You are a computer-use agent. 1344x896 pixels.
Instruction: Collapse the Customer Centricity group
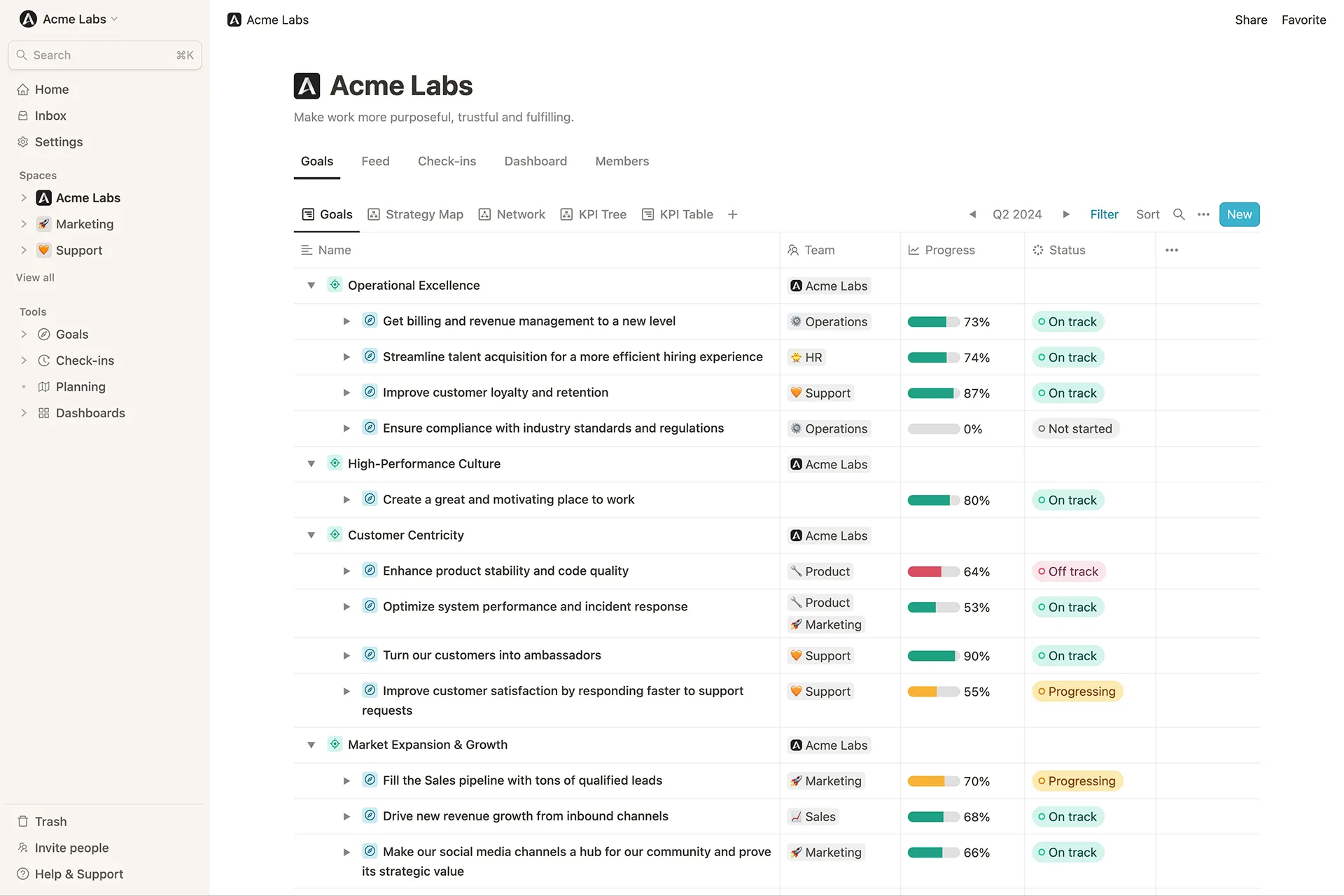pos(311,535)
